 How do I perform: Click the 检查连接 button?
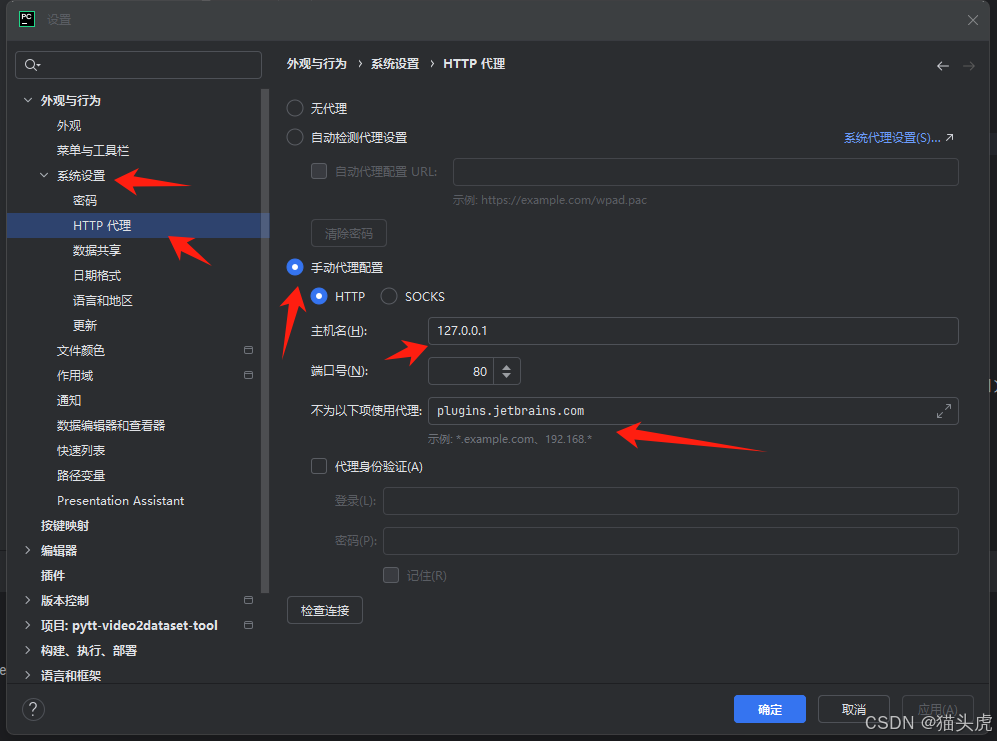[324, 609]
